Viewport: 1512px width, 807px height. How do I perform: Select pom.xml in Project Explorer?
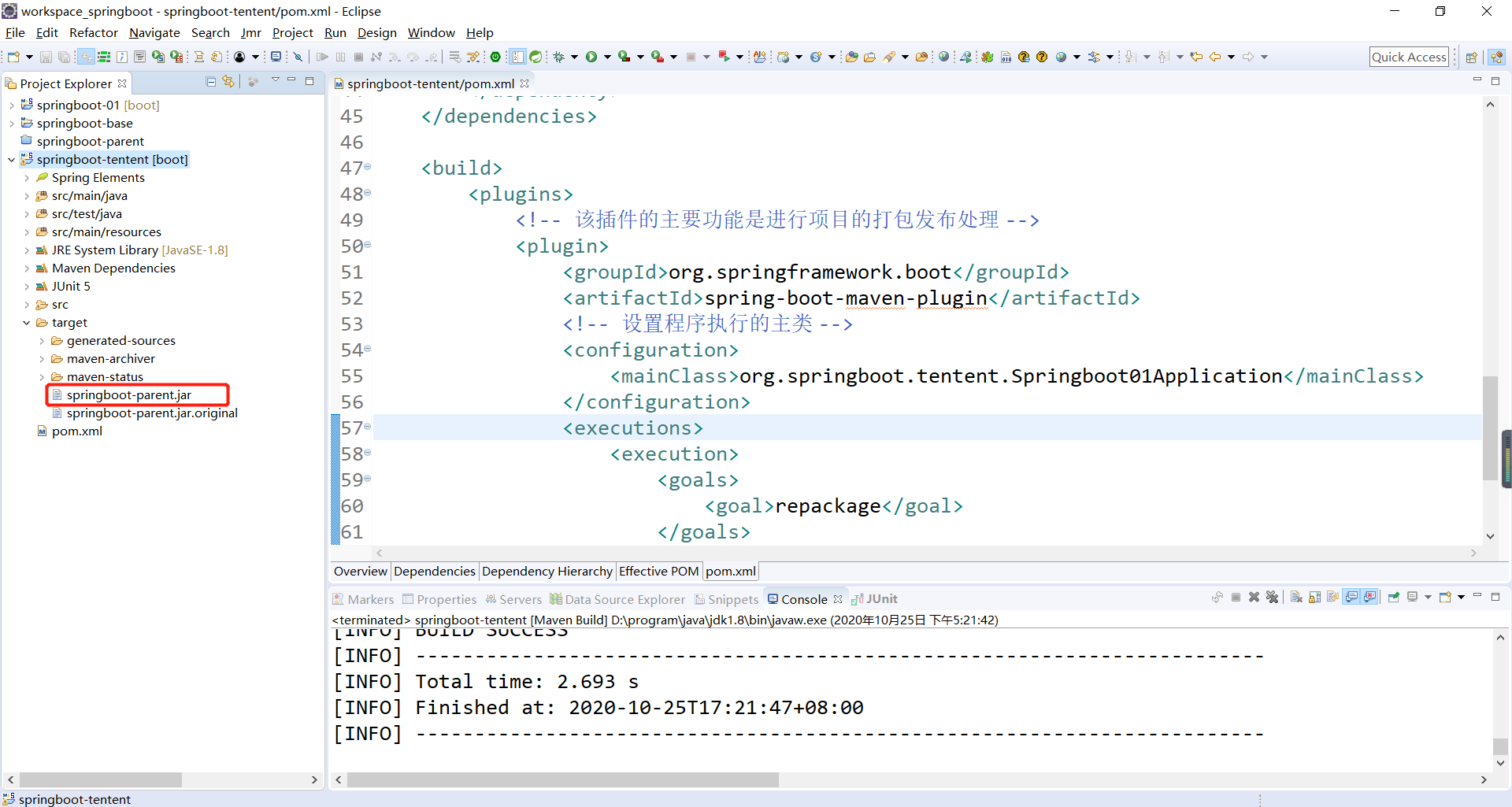[77, 431]
